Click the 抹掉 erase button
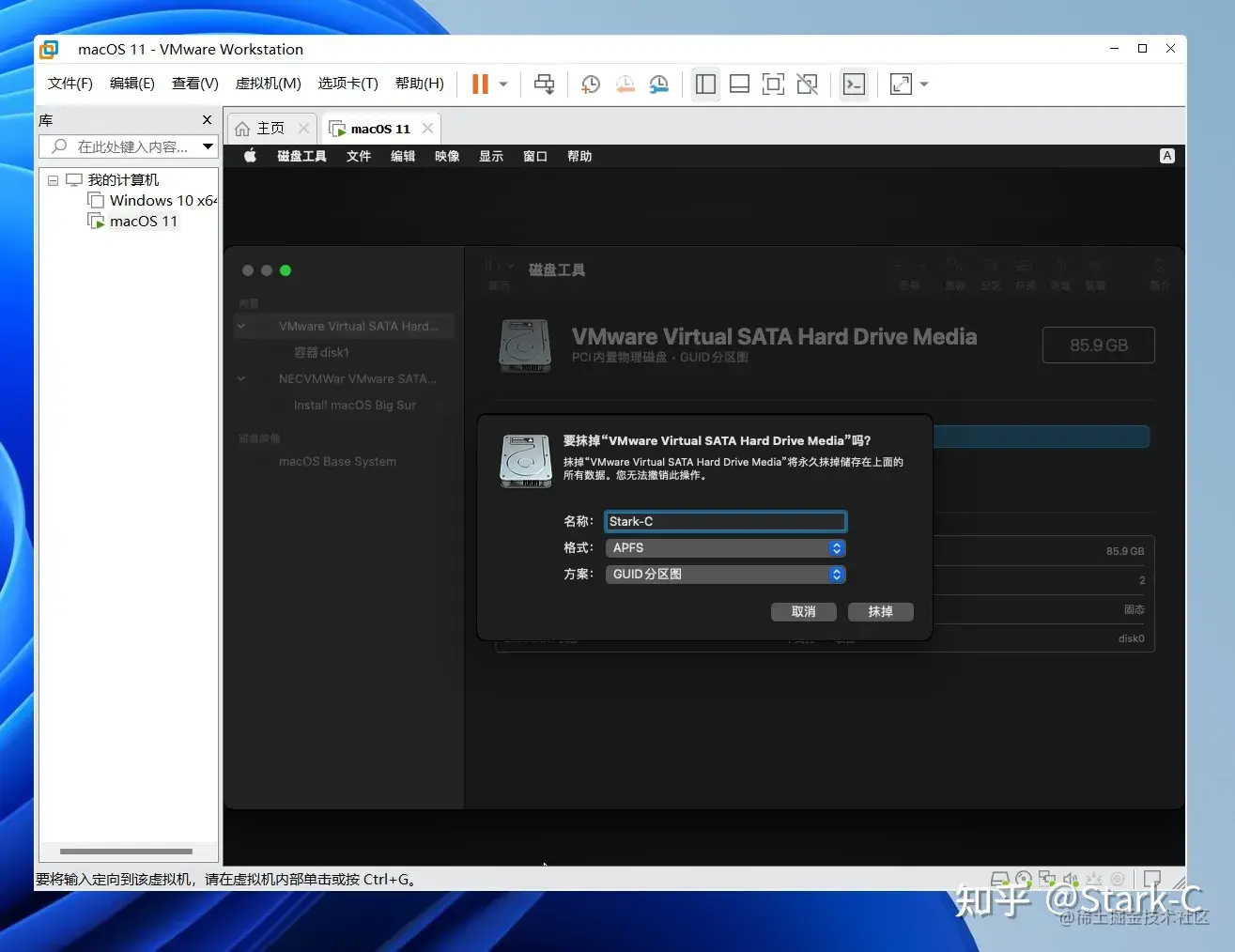 pyautogui.click(x=880, y=612)
